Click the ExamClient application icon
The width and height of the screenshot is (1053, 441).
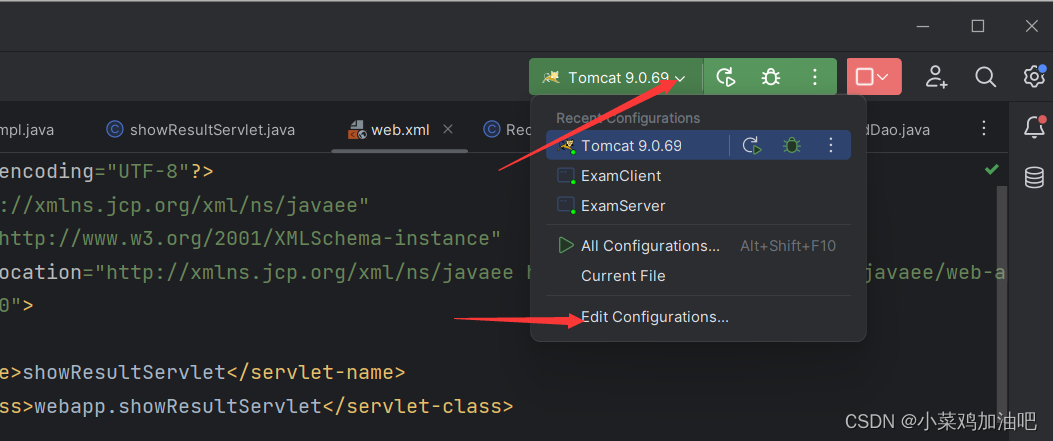[566, 176]
